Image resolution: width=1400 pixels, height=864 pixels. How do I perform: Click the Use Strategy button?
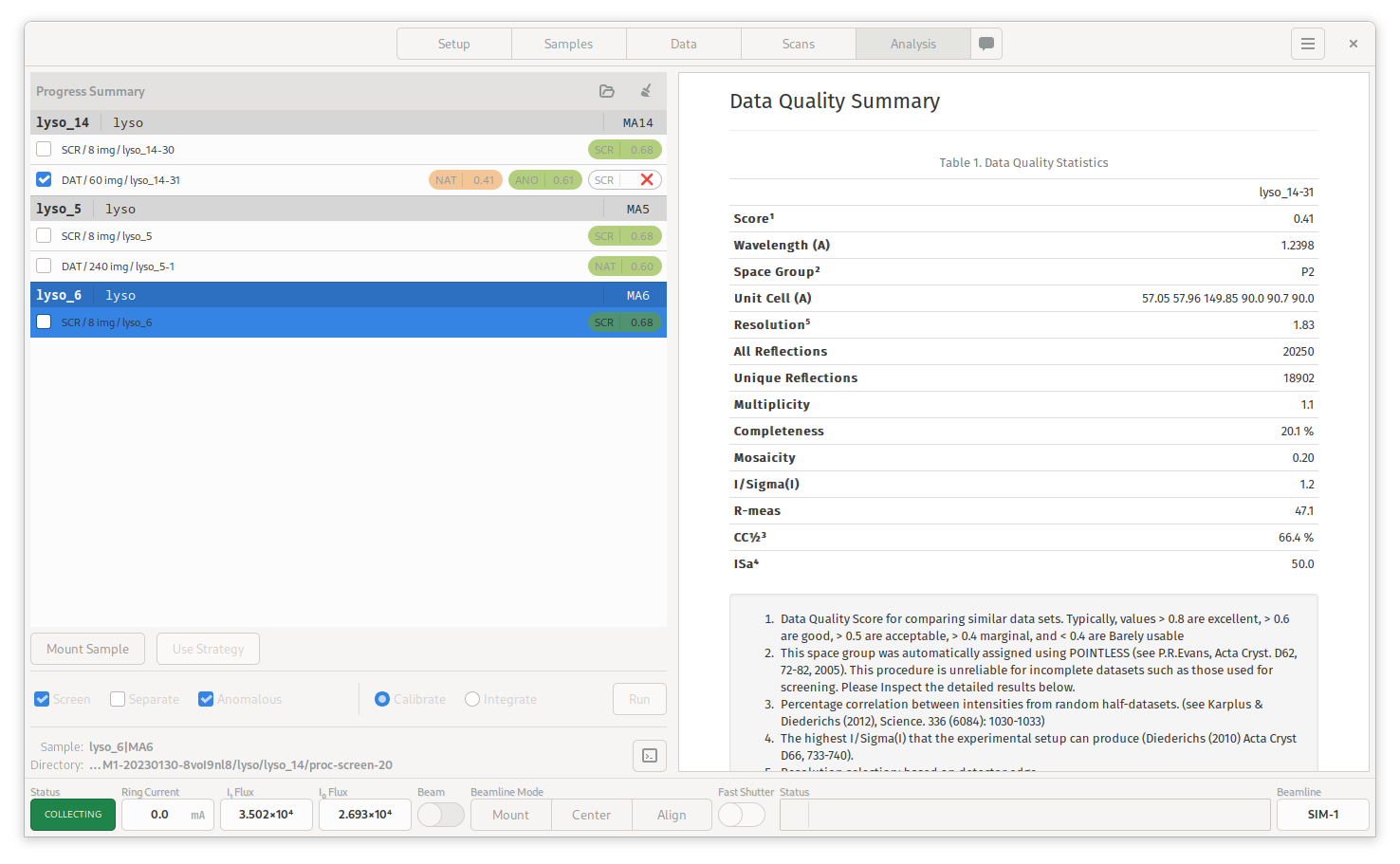pyautogui.click(x=209, y=649)
